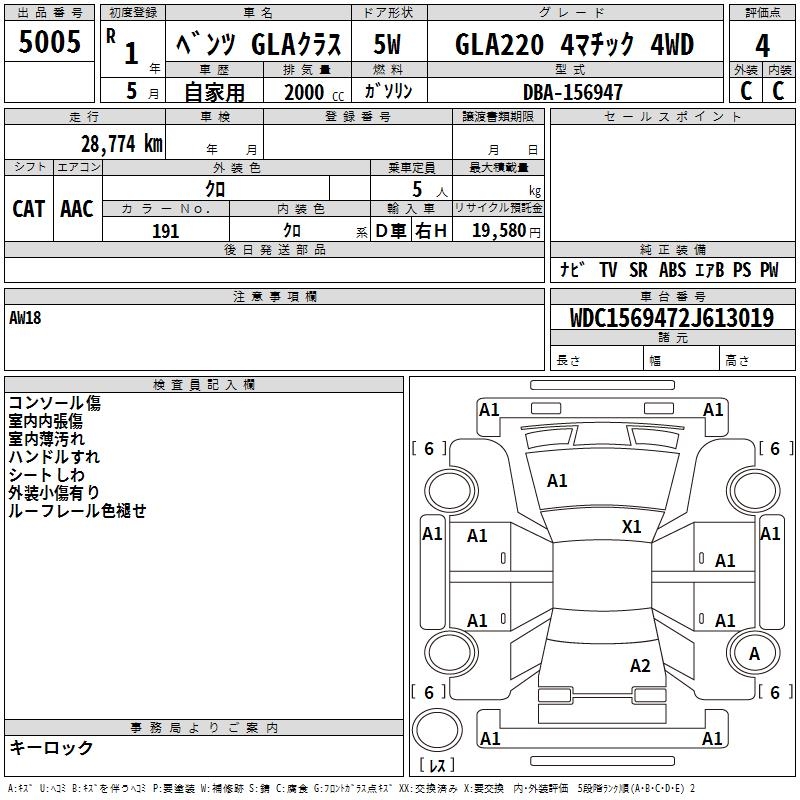Click the A1 mark on the hood
The height and width of the screenshot is (800, 800).
[x=557, y=481]
